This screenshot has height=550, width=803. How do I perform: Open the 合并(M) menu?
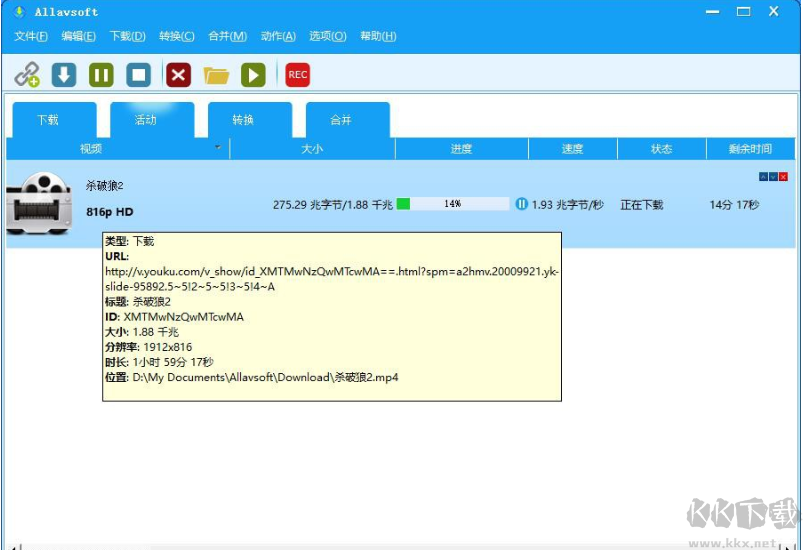227,36
